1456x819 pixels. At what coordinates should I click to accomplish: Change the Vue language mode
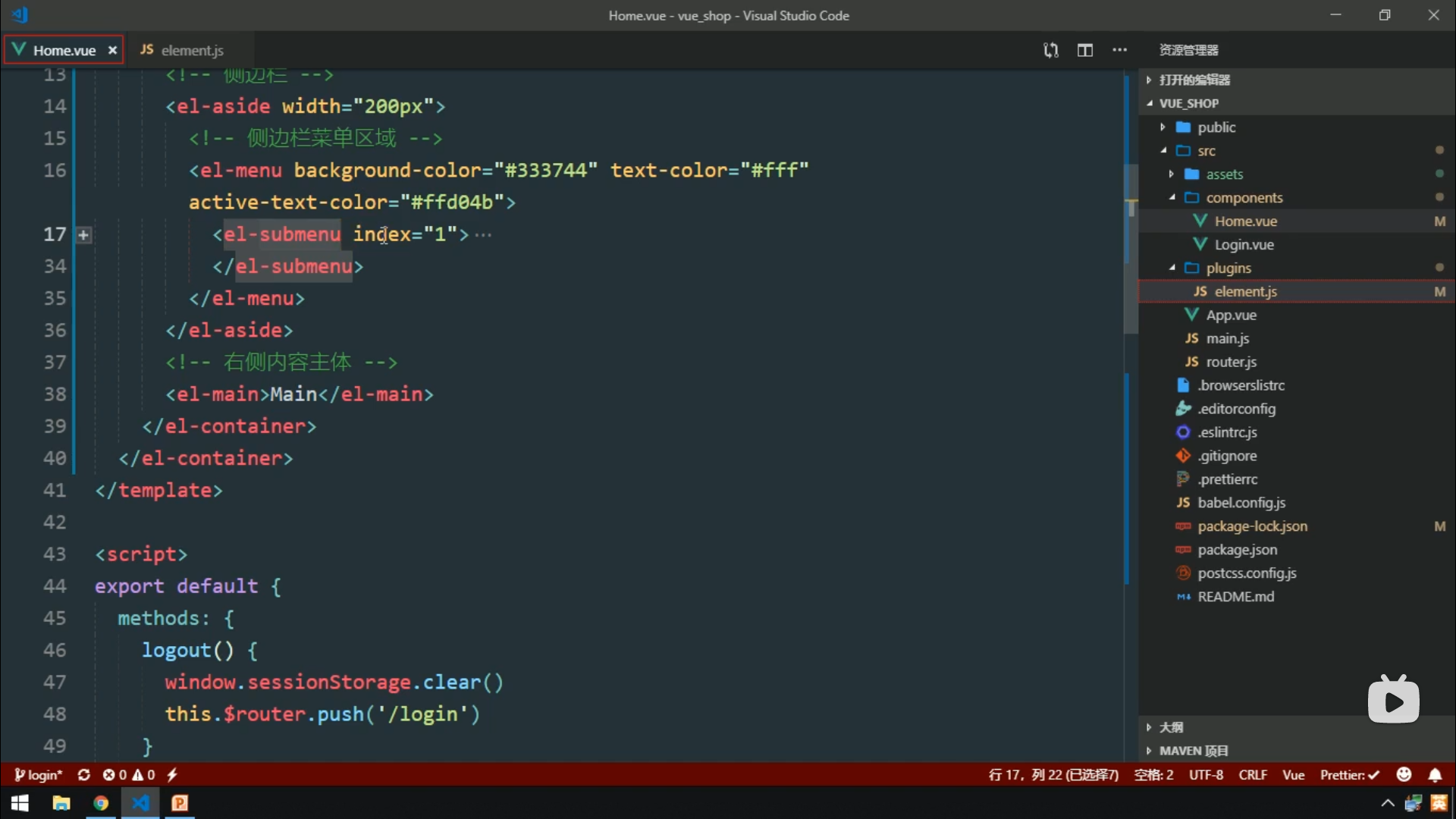tap(1293, 775)
